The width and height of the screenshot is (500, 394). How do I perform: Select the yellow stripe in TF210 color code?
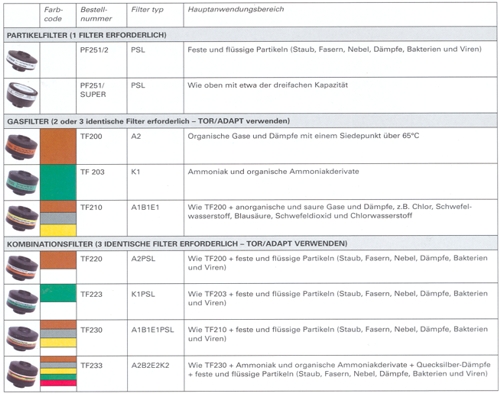(58, 230)
